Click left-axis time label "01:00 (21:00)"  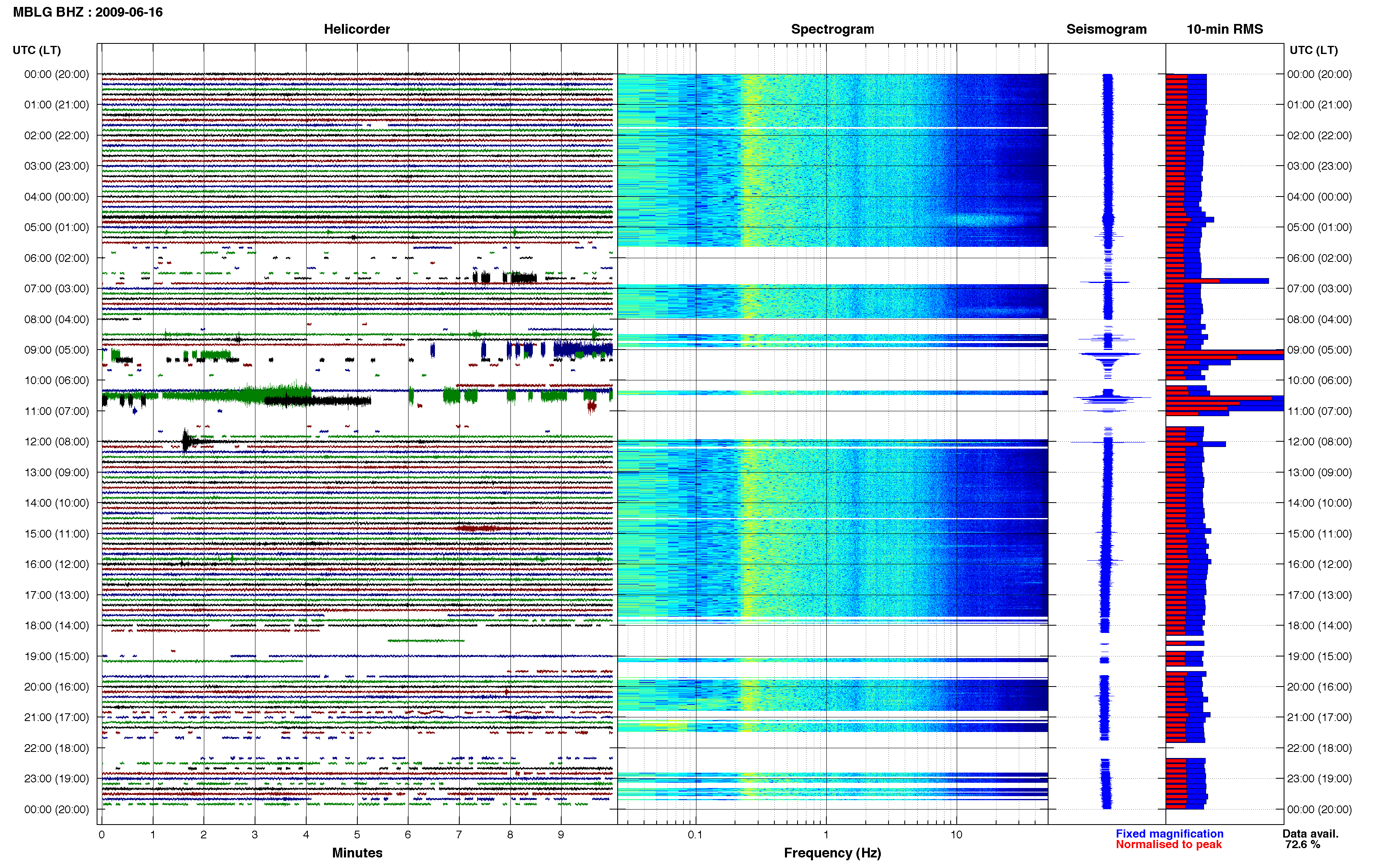57,105
